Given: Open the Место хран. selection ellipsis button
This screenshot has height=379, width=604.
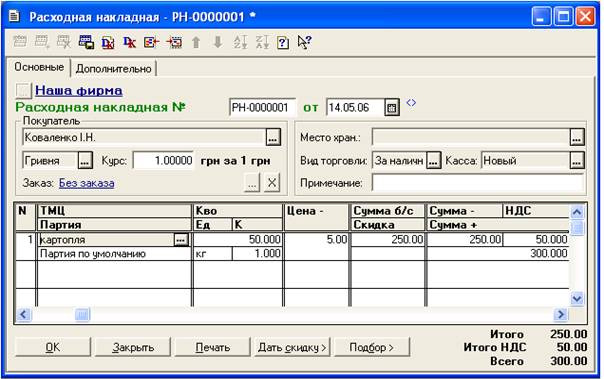Looking at the screenshot, I should click(577, 138).
